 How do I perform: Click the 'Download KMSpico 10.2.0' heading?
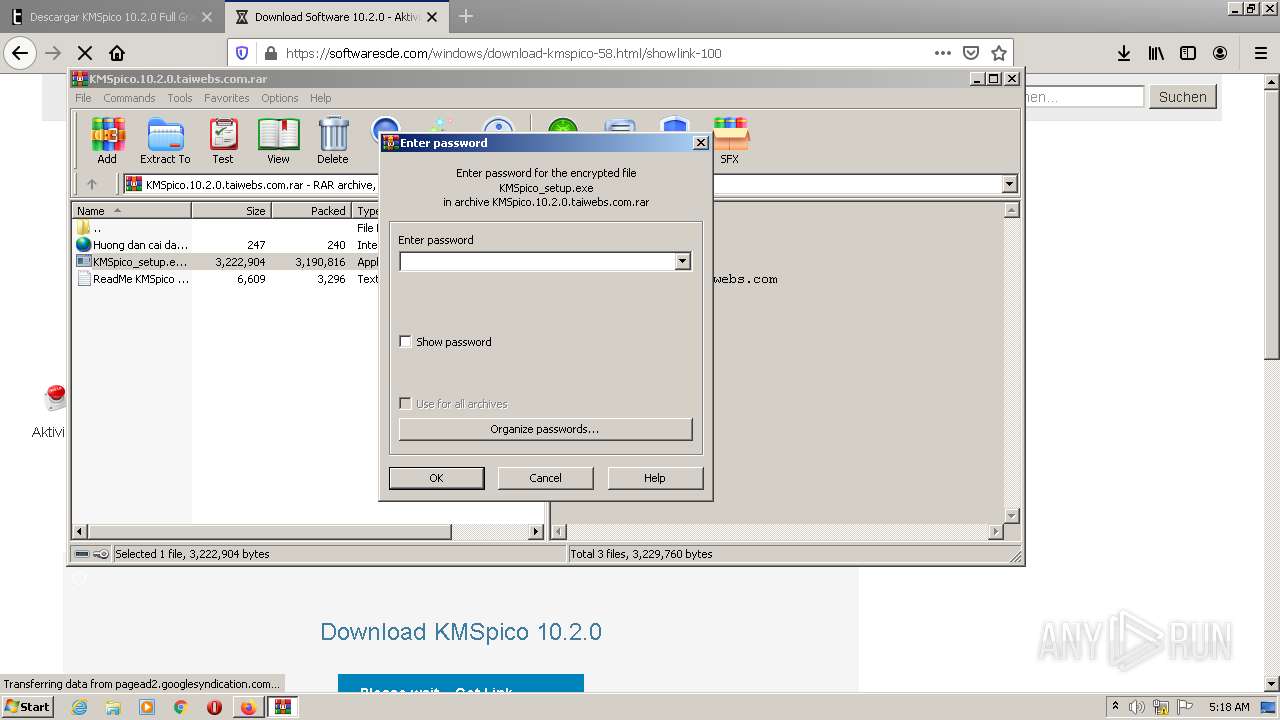click(461, 632)
